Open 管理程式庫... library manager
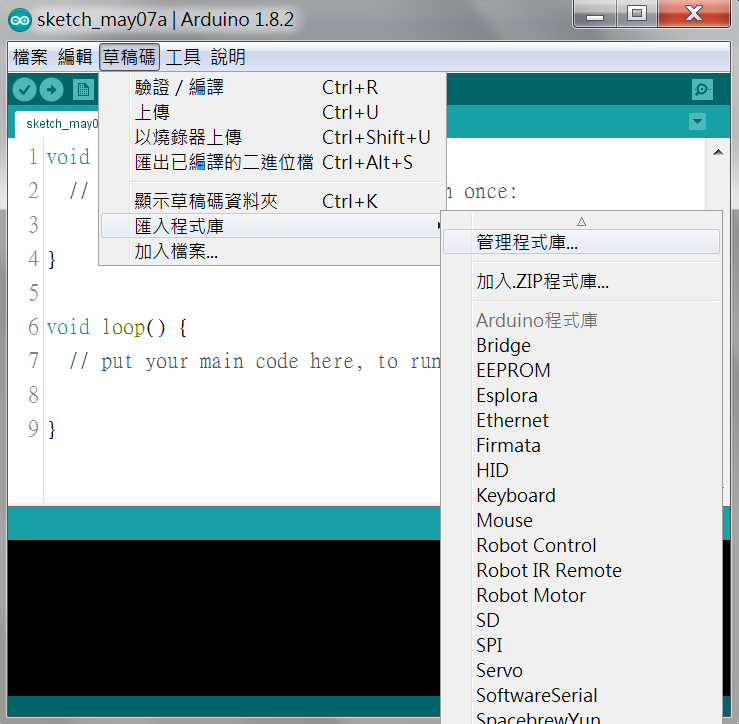Viewport: 739px width, 724px height. [x=582, y=242]
